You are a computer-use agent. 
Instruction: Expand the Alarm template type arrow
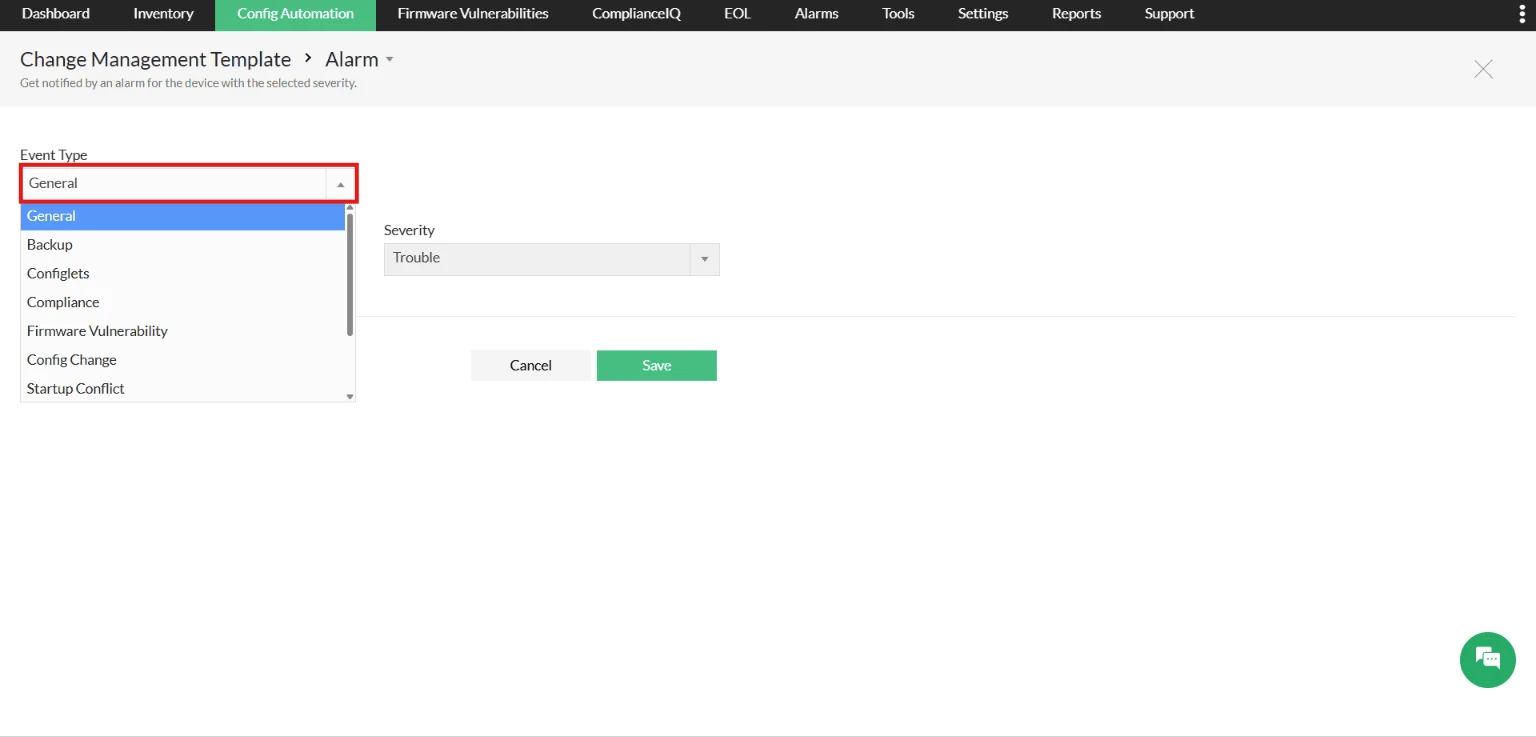[x=390, y=60]
